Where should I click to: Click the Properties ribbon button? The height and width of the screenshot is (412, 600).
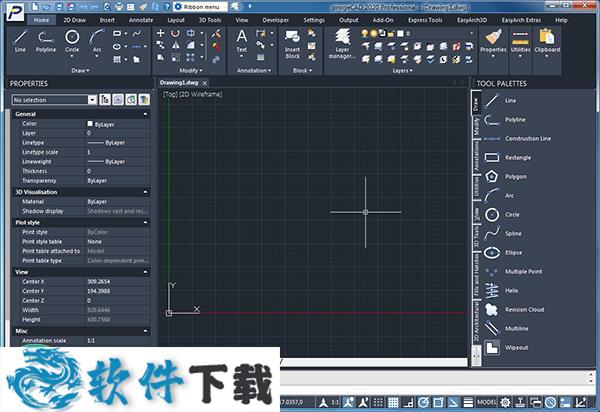(x=493, y=43)
